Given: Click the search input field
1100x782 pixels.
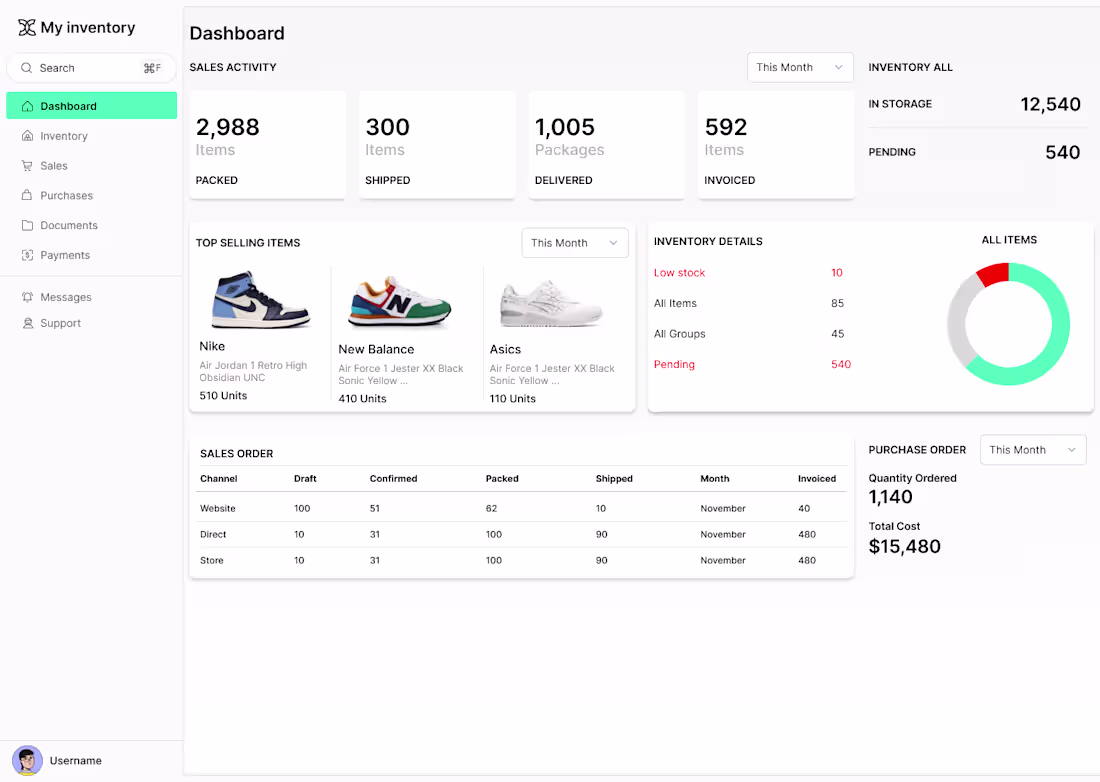Looking at the screenshot, I should click(90, 67).
